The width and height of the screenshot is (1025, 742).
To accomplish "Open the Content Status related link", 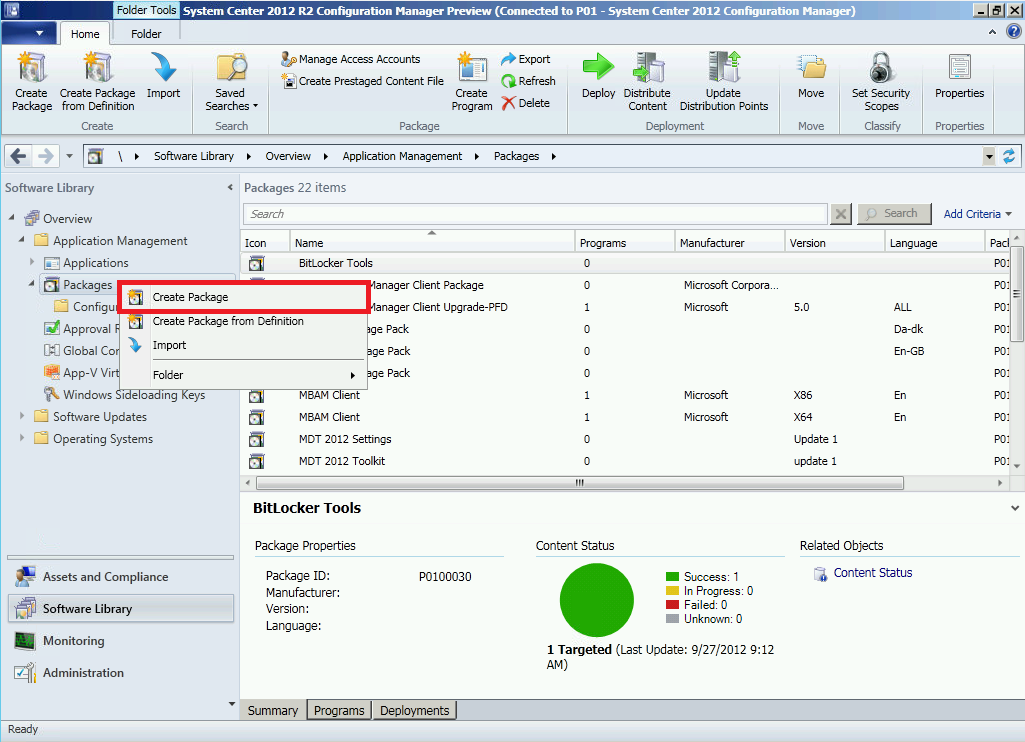I will pos(873,573).
